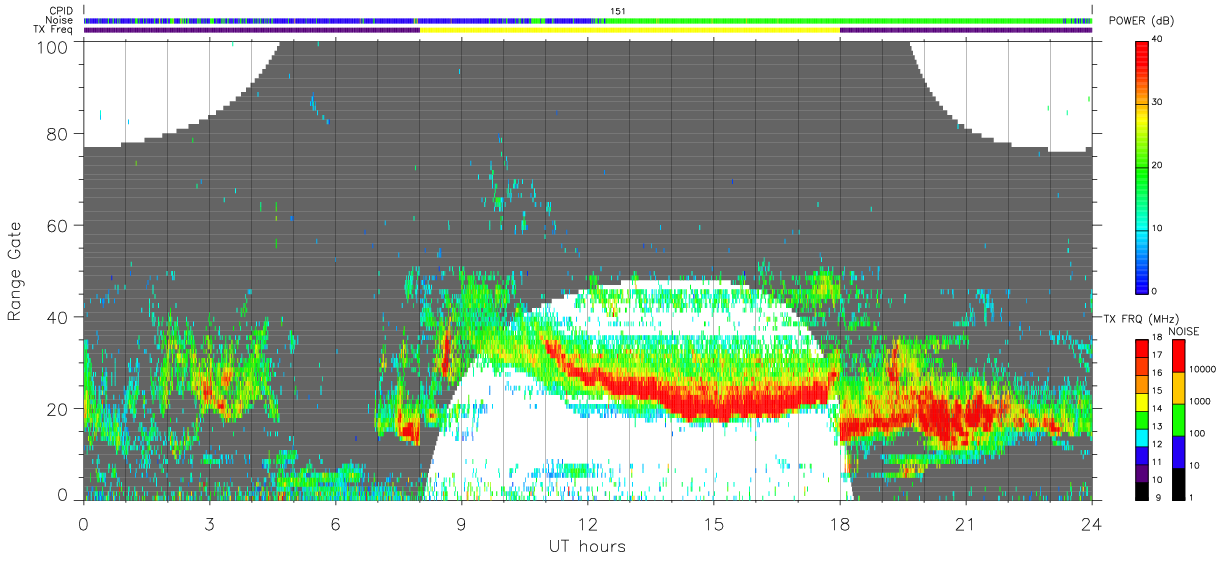Click the range gate tick label 80
1228x567 pixels.
tap(58, 134)
